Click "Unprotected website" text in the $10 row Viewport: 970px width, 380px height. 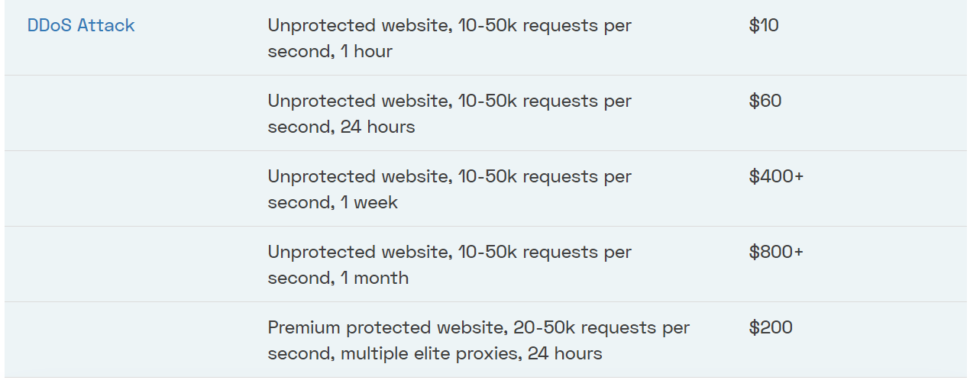(x=359, y=25)
